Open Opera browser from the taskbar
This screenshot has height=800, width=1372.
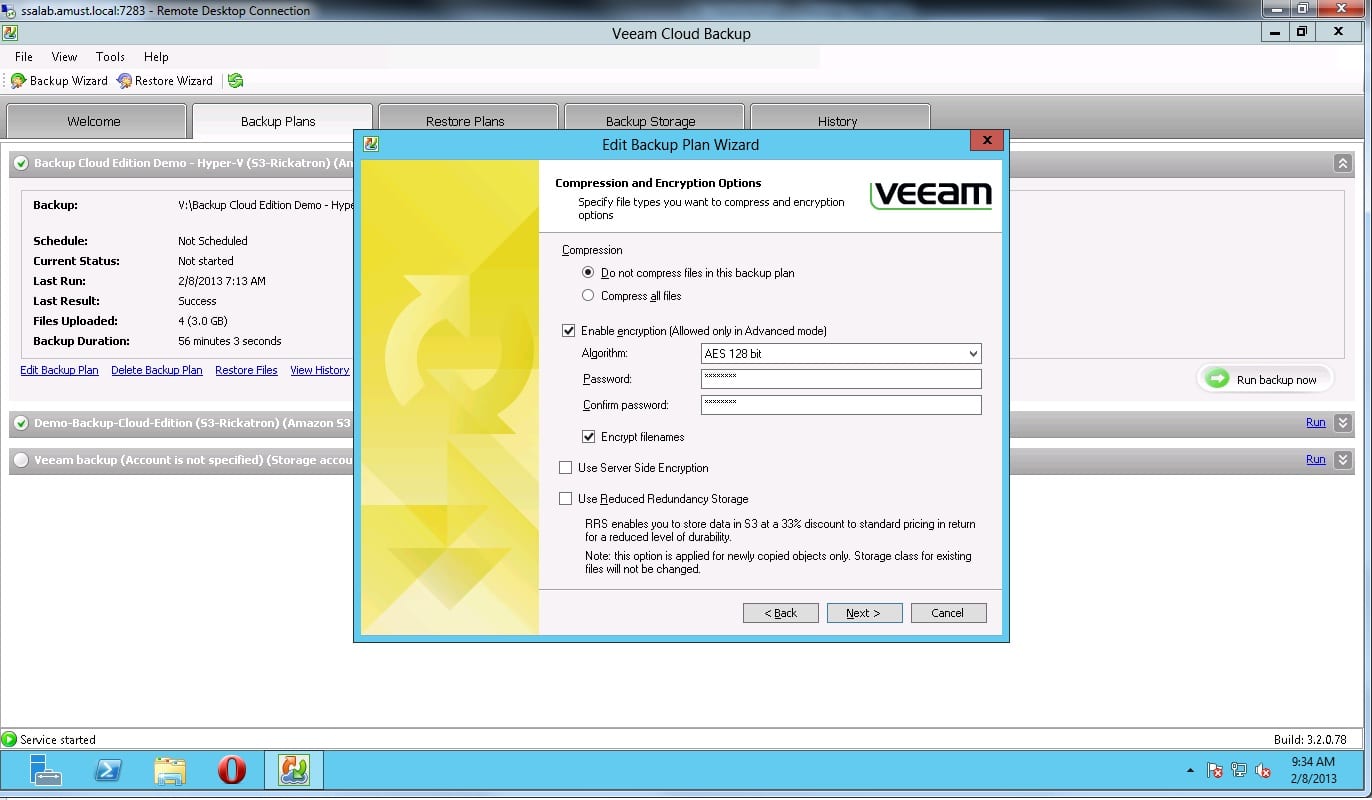click(x=232, y=770)
